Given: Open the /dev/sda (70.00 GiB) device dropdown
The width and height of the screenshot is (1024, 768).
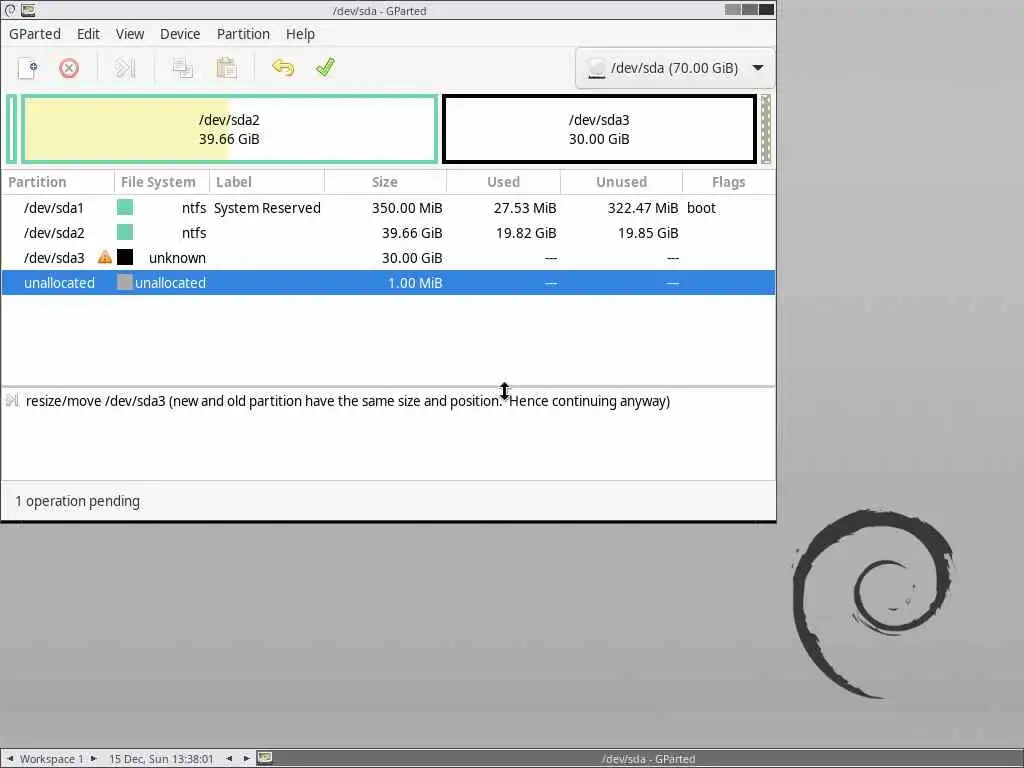Looking at the screenshot, I should click(675, 68).
